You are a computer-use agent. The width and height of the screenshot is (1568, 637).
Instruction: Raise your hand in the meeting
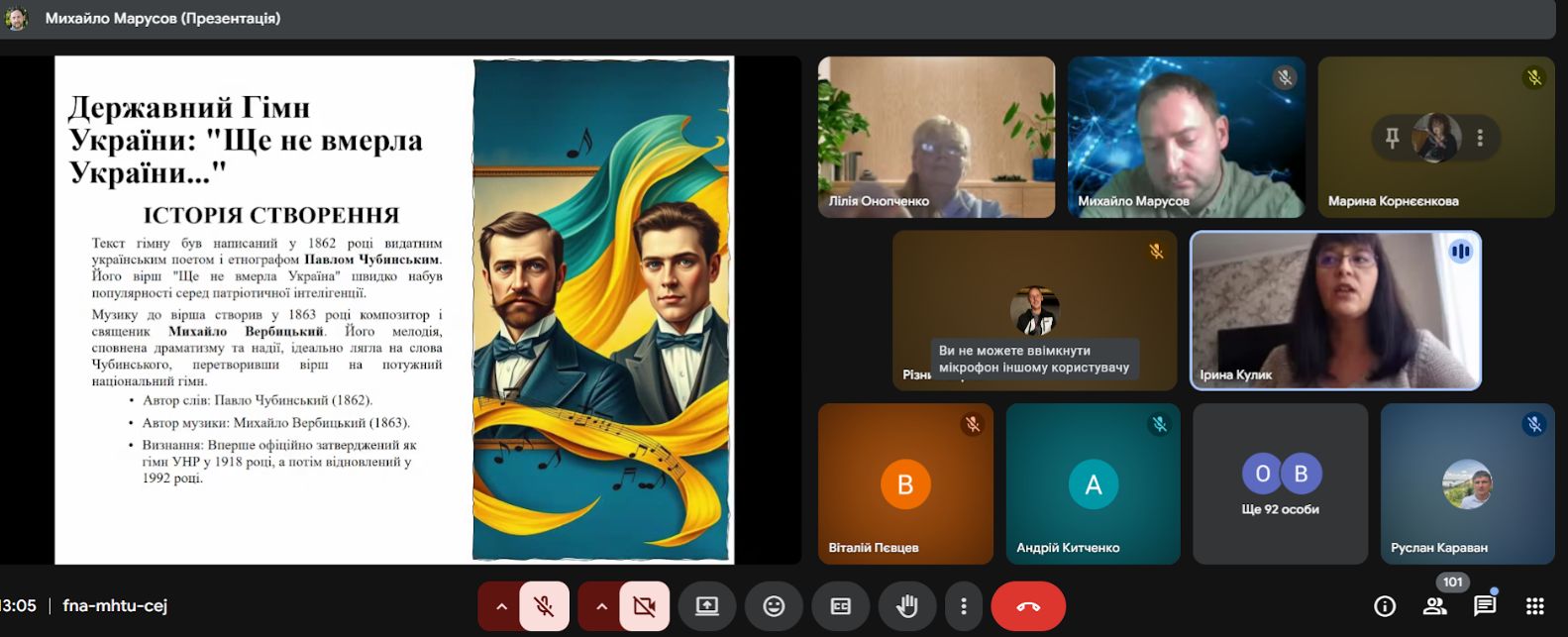pos(906,606)
